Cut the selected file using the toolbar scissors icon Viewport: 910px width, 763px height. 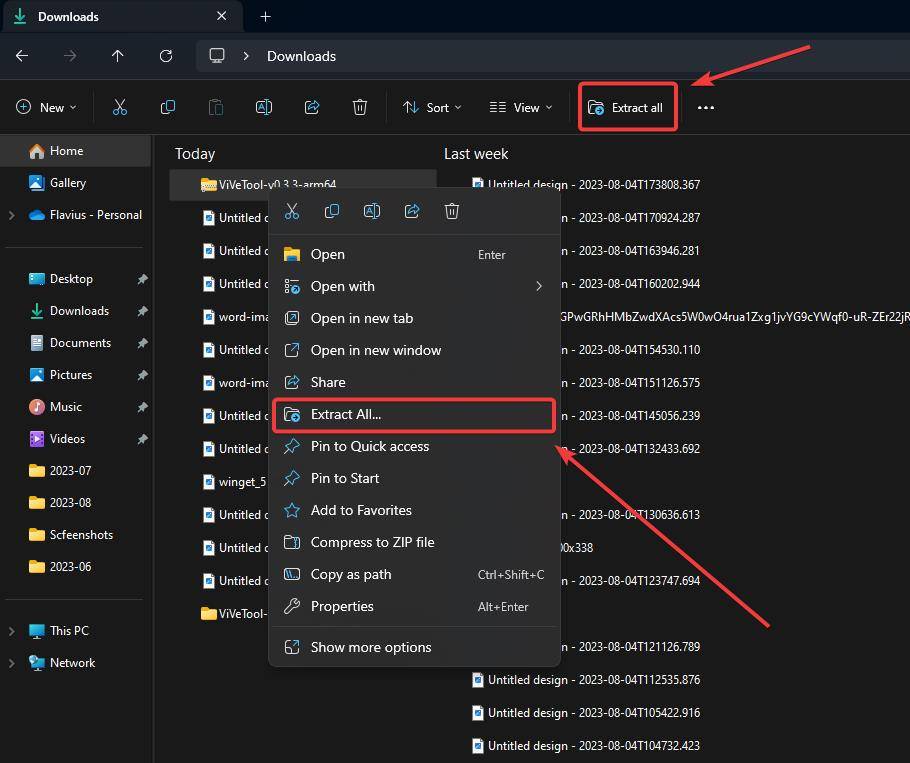point(119,107)
